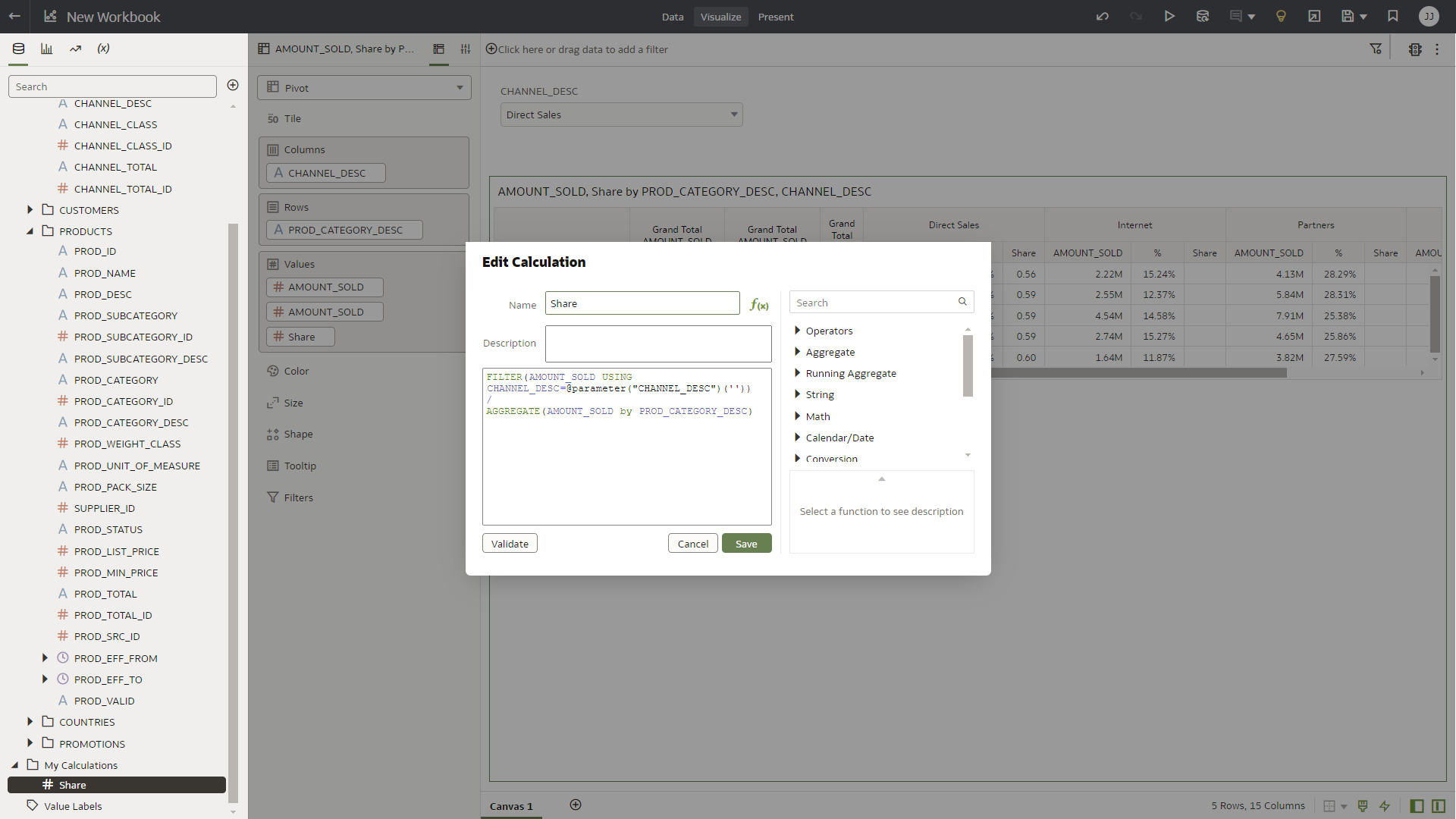Screen dimensions: 1456x819
Task: Collapse the PRODUCTS folder
Action: 30,231
